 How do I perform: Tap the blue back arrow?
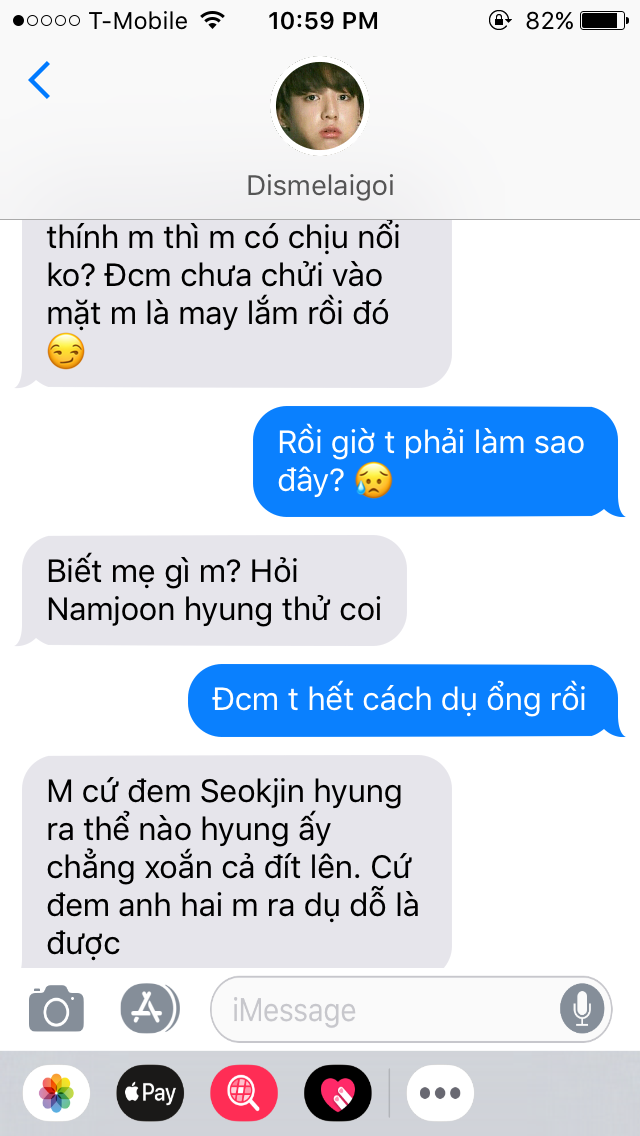tap(39, 80)
